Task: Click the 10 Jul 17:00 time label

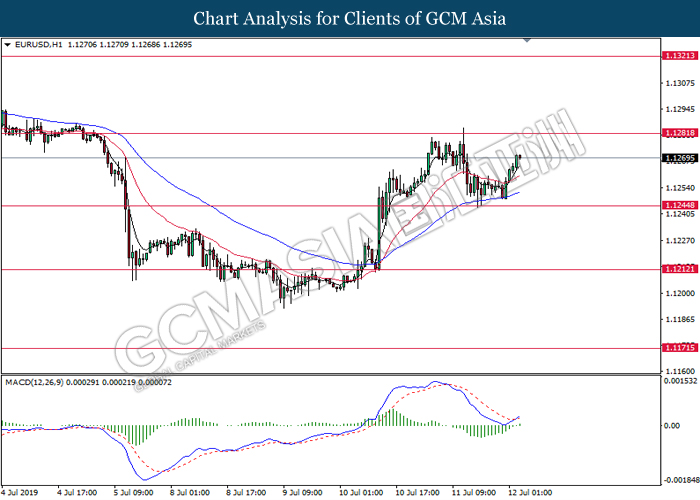Action: tap(417, 493)
